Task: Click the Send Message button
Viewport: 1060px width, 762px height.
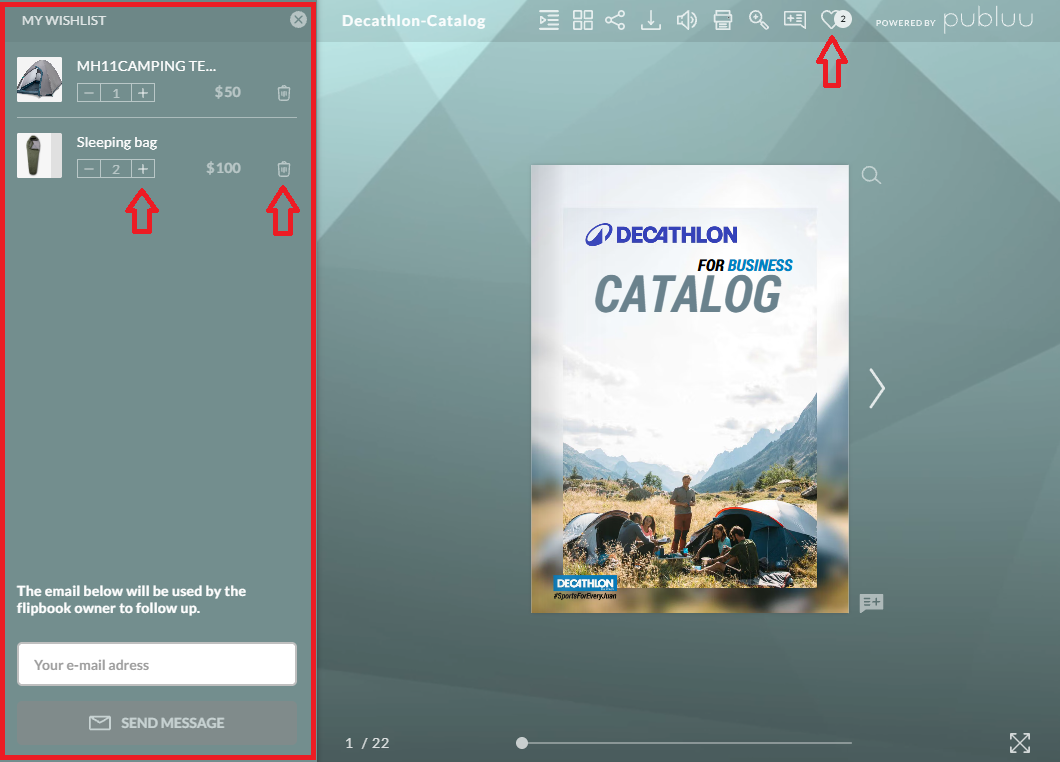Action: [x=157, y=723]
